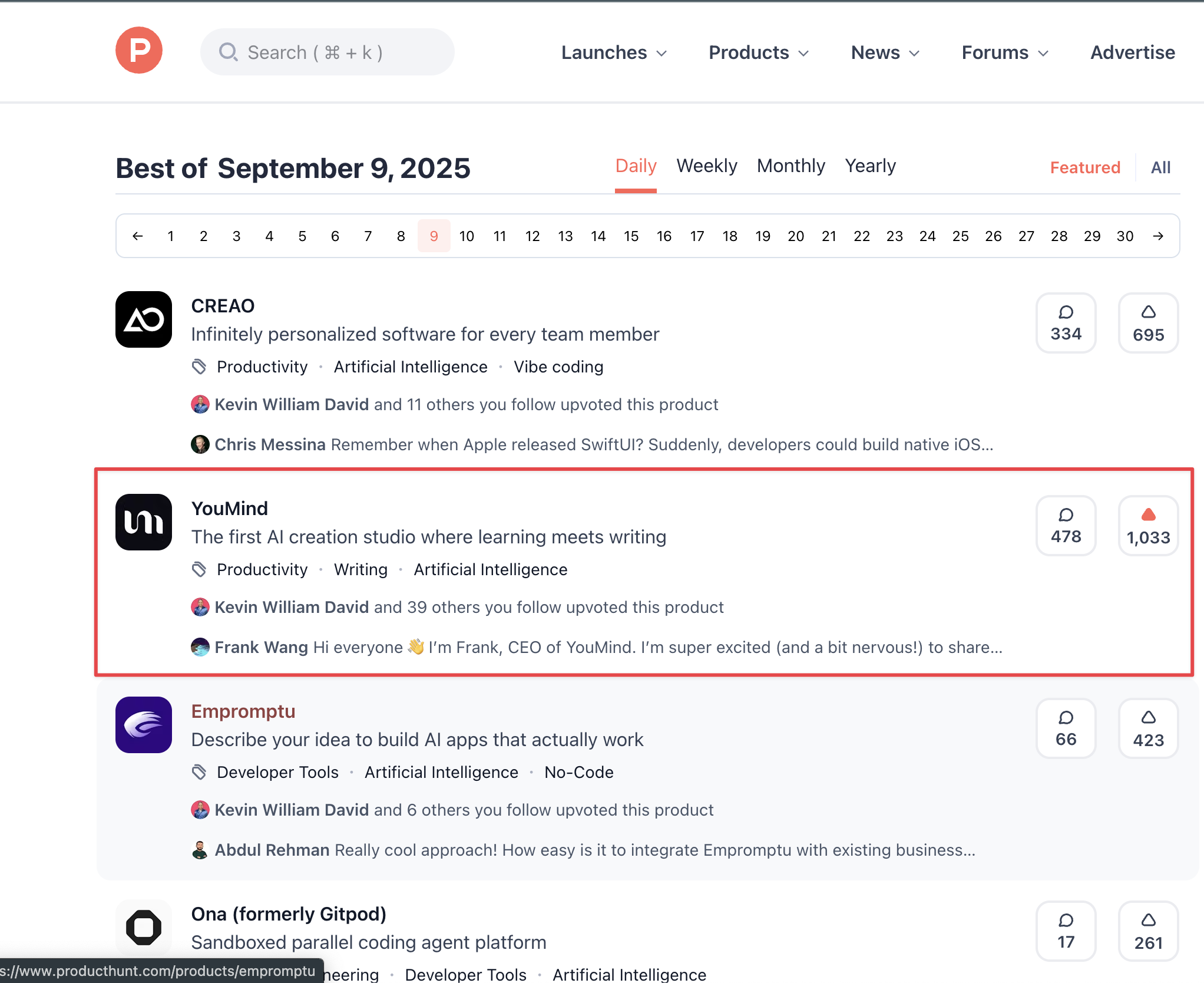Show All products filter
Screen dimensions: 1204x983
(1160, 168)
